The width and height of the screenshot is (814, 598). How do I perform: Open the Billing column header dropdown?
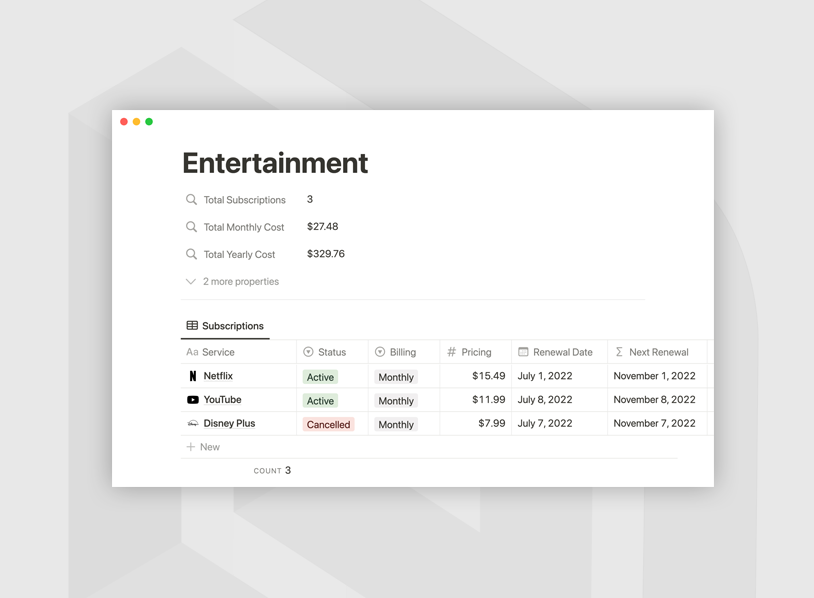click(x=396, y=352)
